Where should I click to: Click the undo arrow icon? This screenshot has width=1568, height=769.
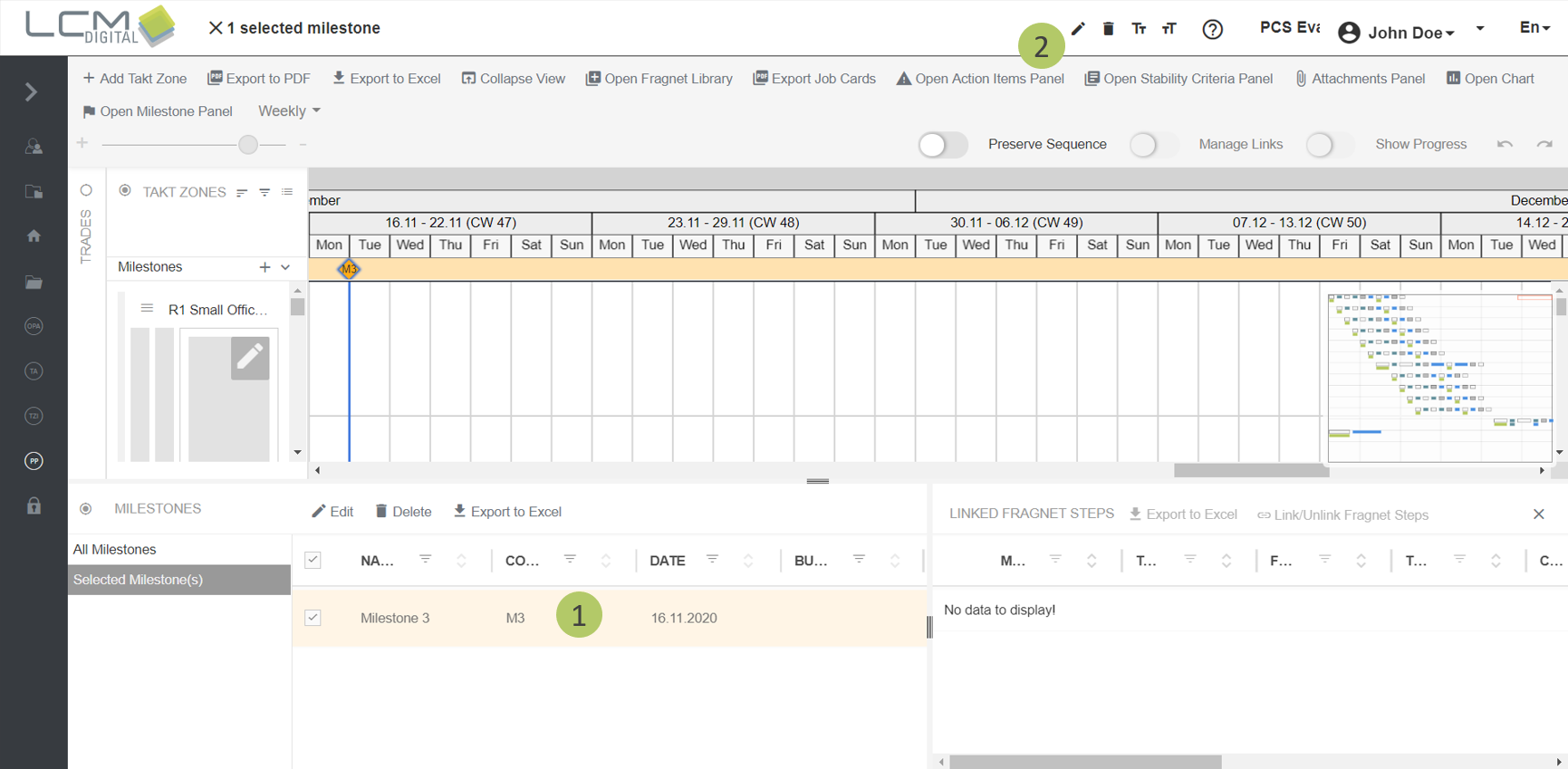(x=1505, y=145)
